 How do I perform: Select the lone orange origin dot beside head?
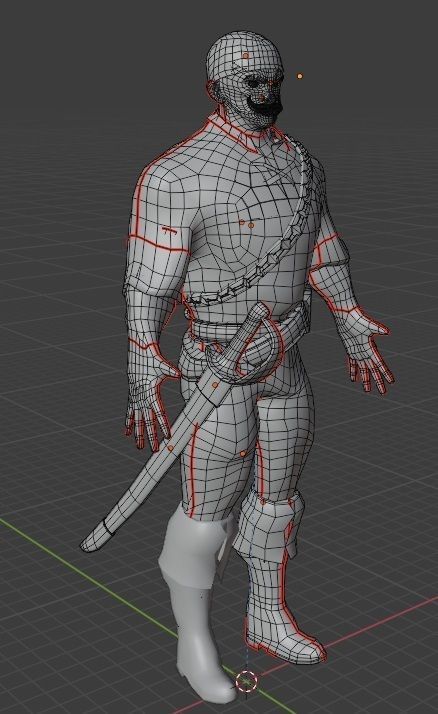[300, 76]
